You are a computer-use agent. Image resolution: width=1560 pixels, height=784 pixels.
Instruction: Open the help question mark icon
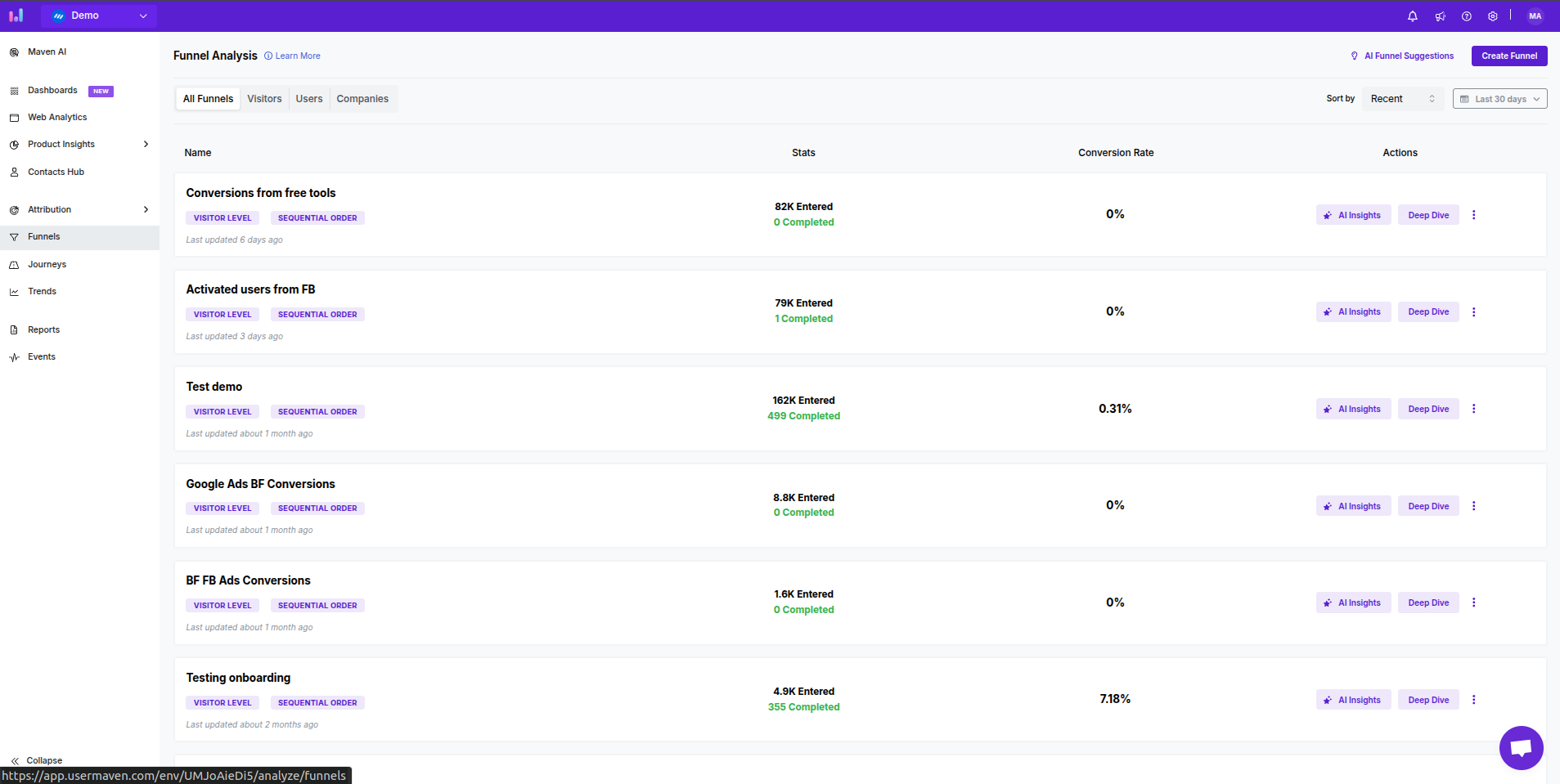point(1467,16)
